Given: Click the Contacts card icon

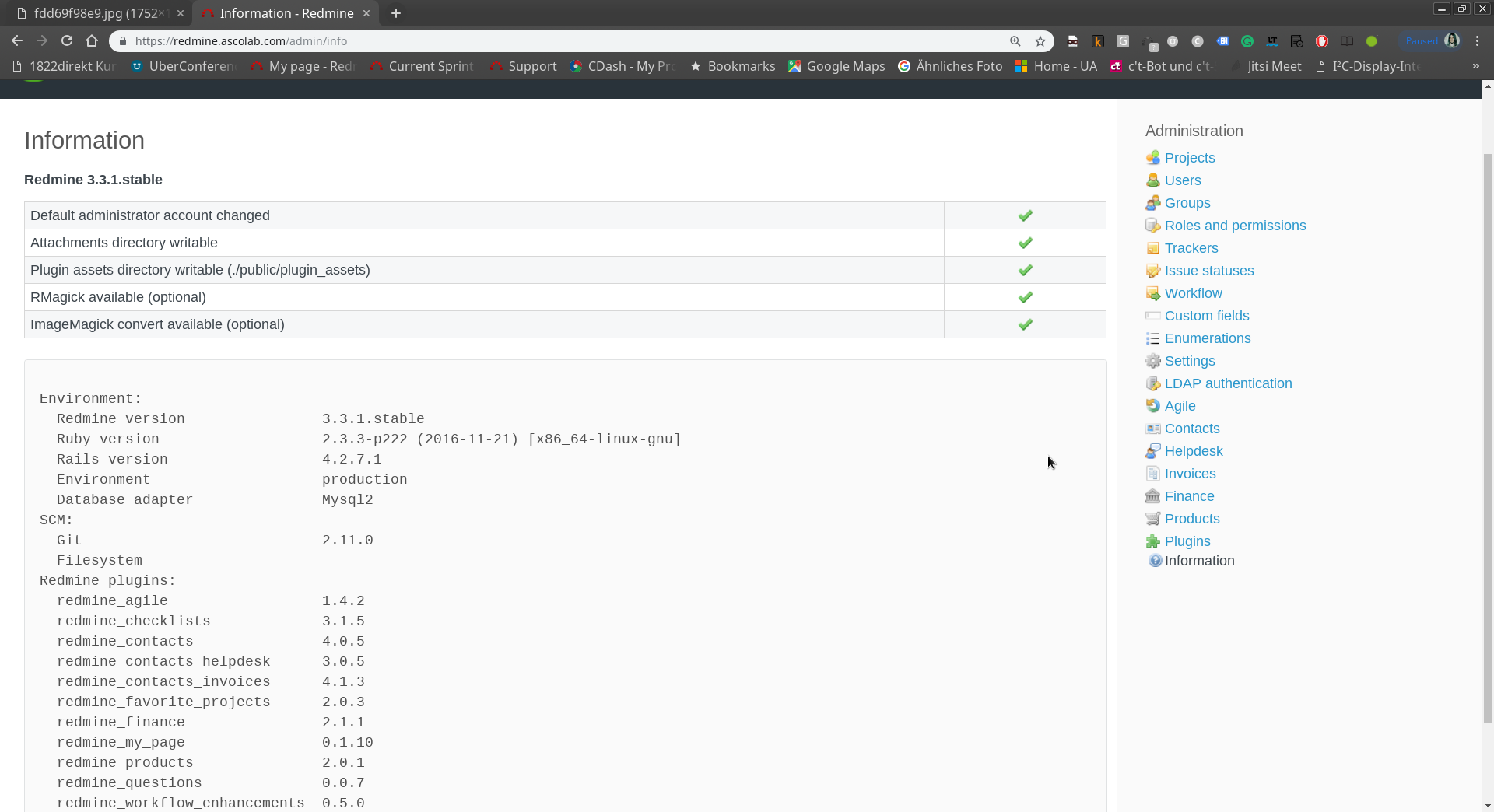Looking at the screenshot, I should [x=1152, y=429].
